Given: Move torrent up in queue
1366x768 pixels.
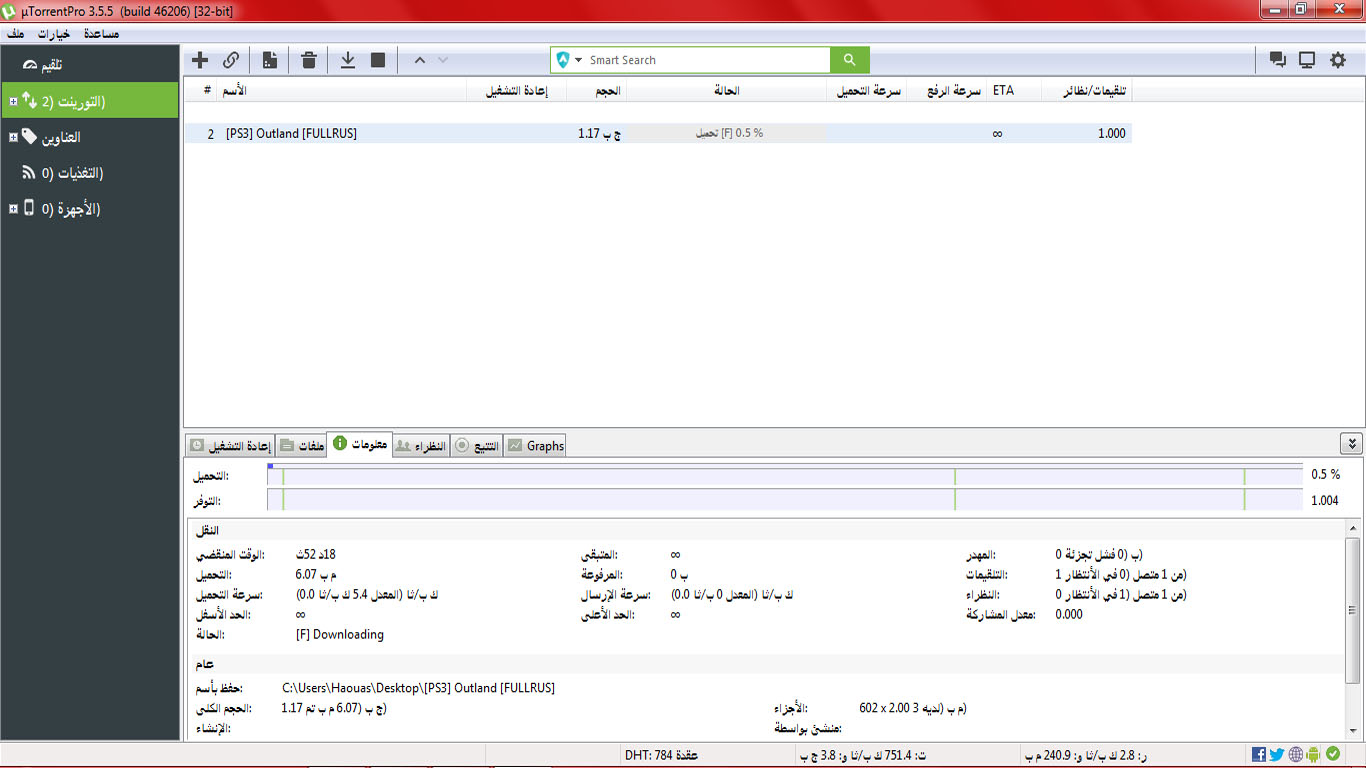Looking at the screenshot, I should (x=420, y=60).
